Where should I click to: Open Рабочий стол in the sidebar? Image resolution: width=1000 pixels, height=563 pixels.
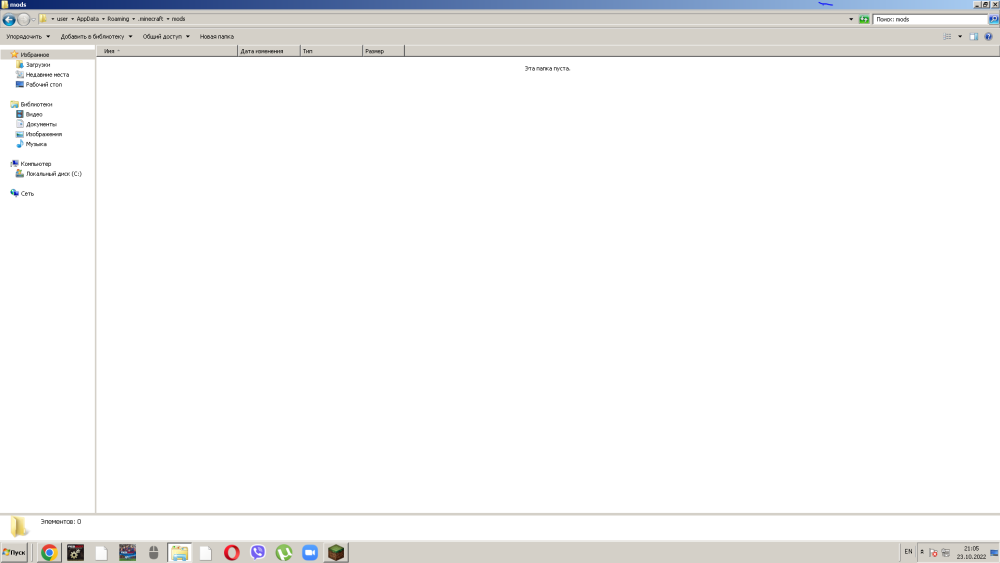coord(43,85)
